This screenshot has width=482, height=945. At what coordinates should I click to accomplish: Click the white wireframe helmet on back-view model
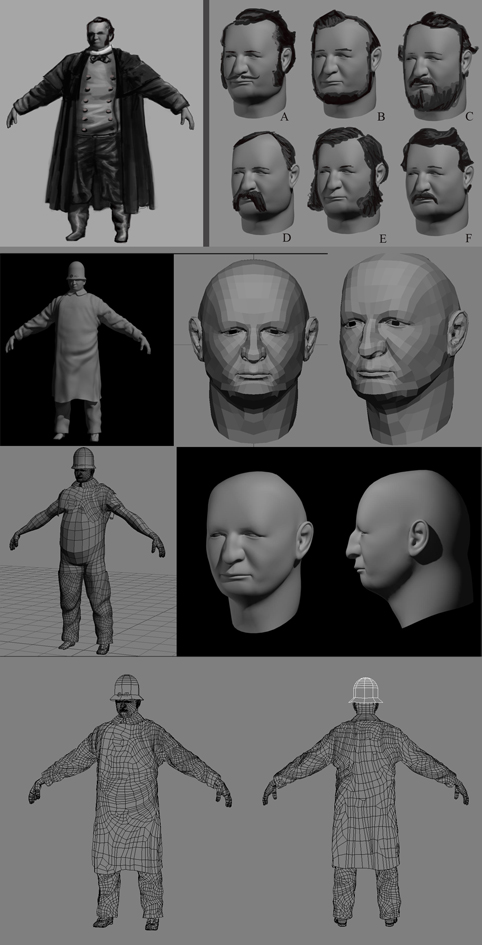point(366,691)
